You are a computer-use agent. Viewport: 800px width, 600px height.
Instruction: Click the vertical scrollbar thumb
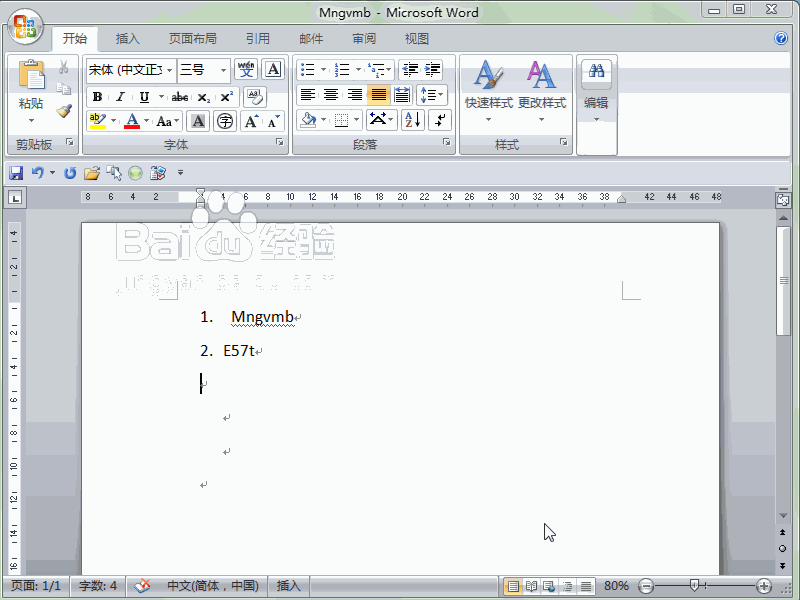click(x=783, y=281)
